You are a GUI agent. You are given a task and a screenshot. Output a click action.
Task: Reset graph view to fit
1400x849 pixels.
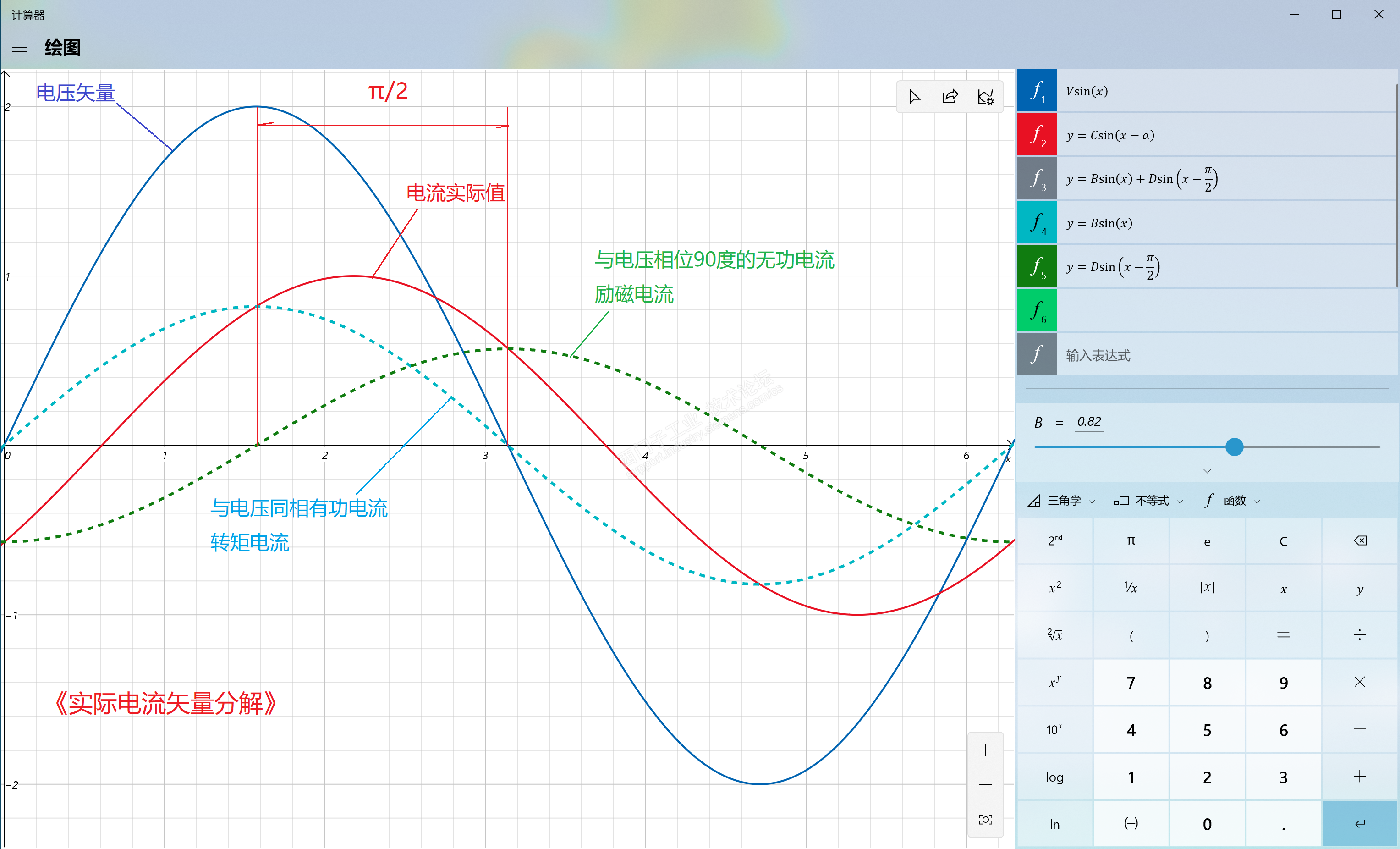(x=986, y=820)
